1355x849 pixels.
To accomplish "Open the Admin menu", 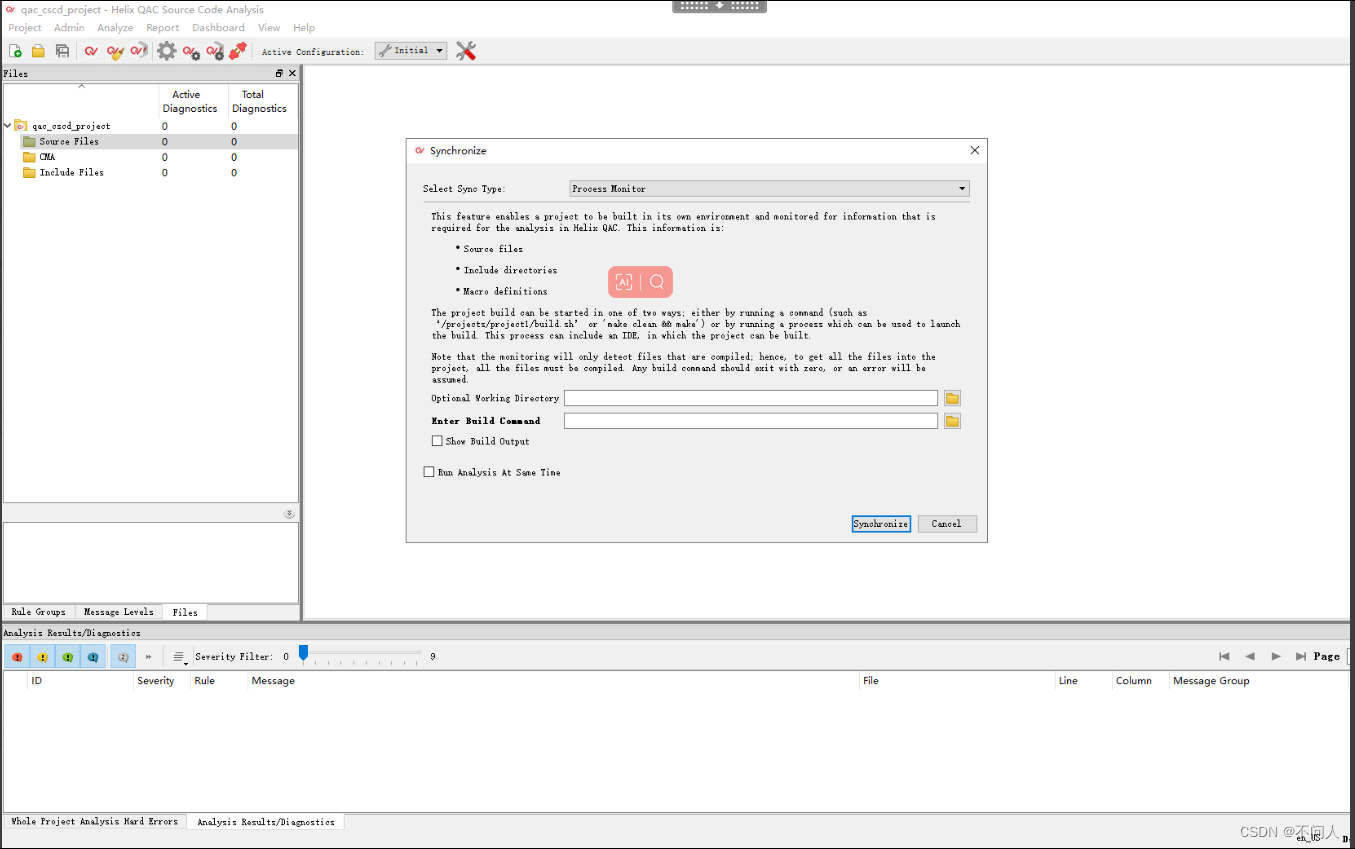I will pyautogui.click(x=69, y=28).
